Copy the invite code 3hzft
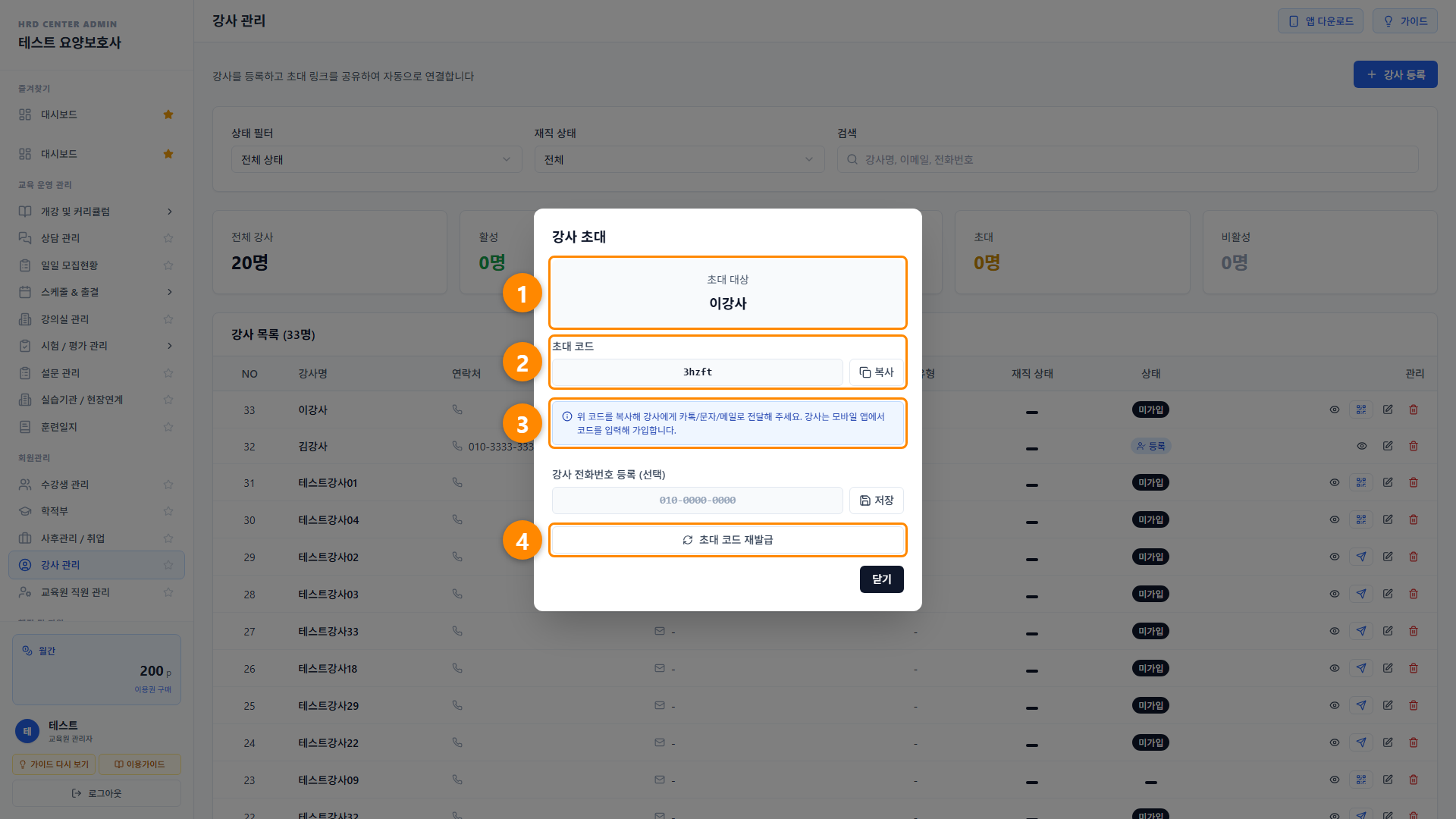Viewport: 1456px width, 819px height. (x=876, y=372)
